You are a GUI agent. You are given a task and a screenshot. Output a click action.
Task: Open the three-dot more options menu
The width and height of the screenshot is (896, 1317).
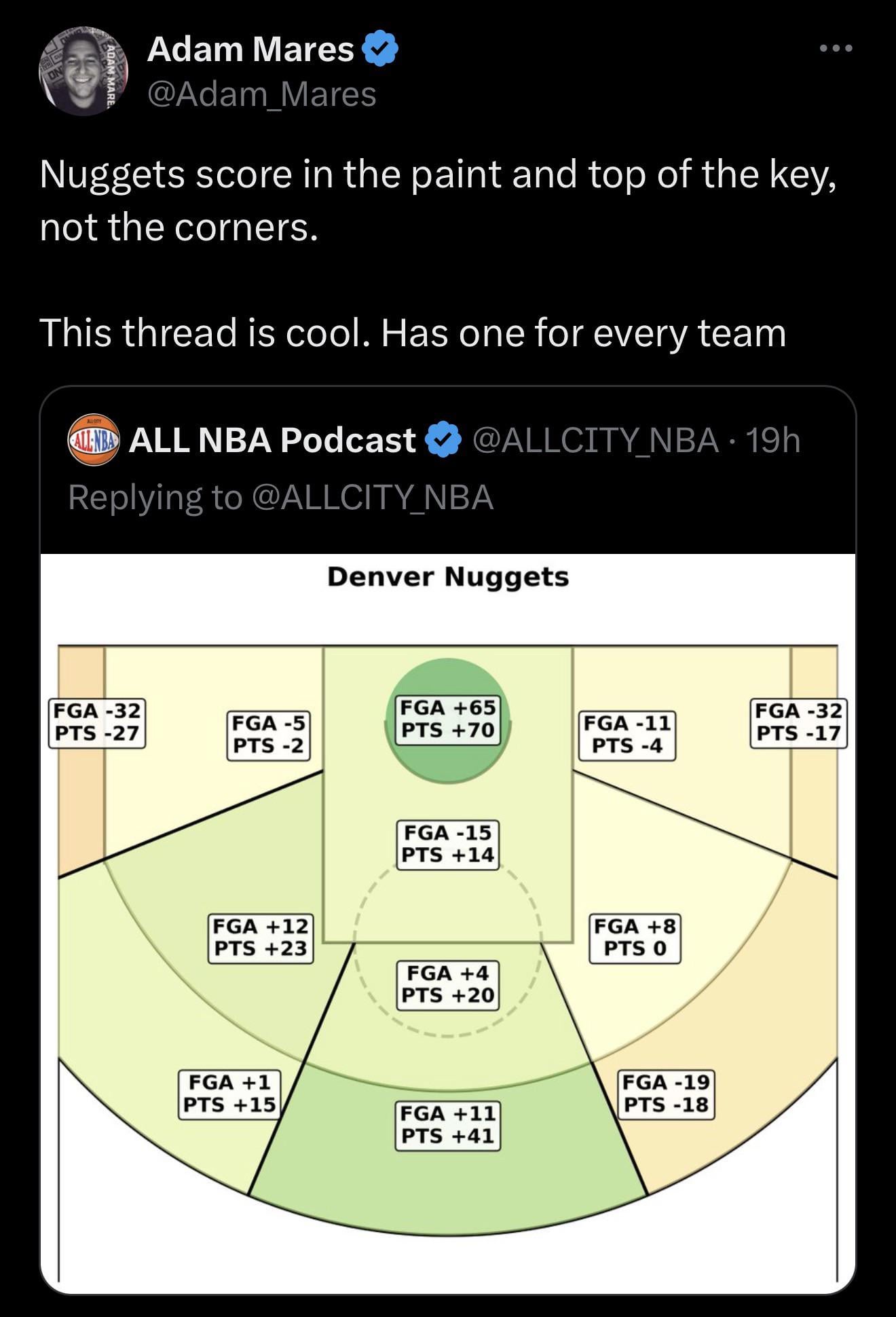coord(835,48)
